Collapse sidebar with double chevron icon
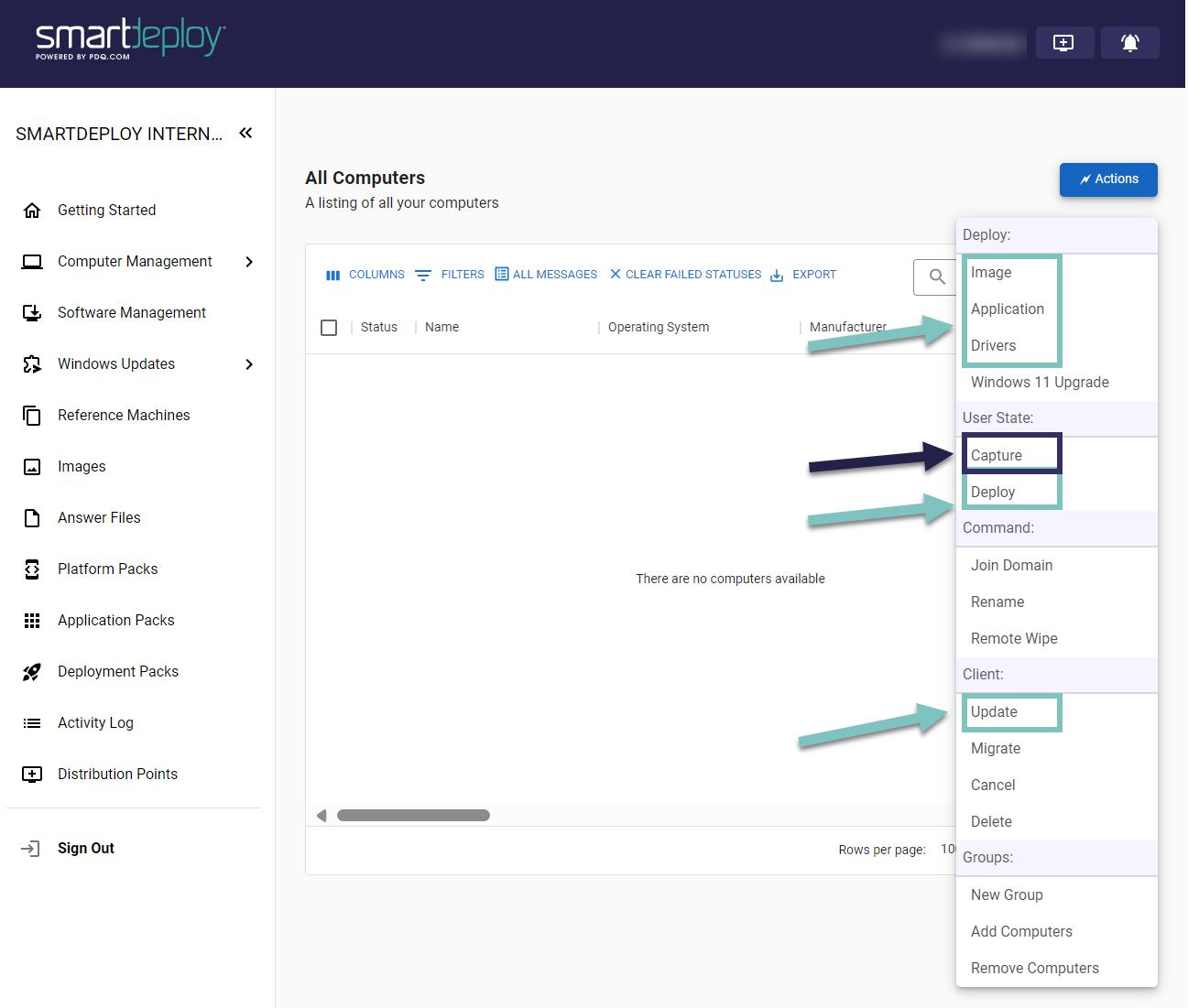 (x=245, y=134)
